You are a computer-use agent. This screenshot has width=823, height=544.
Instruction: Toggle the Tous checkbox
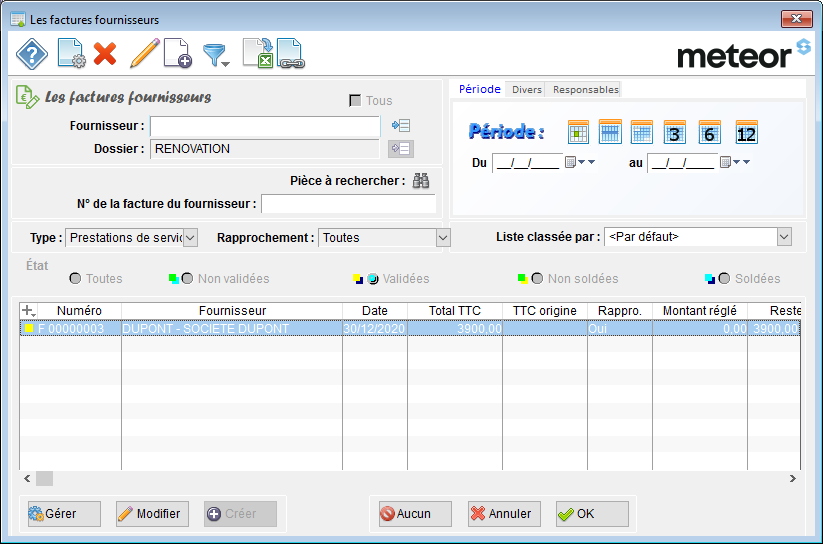(355, 100)
